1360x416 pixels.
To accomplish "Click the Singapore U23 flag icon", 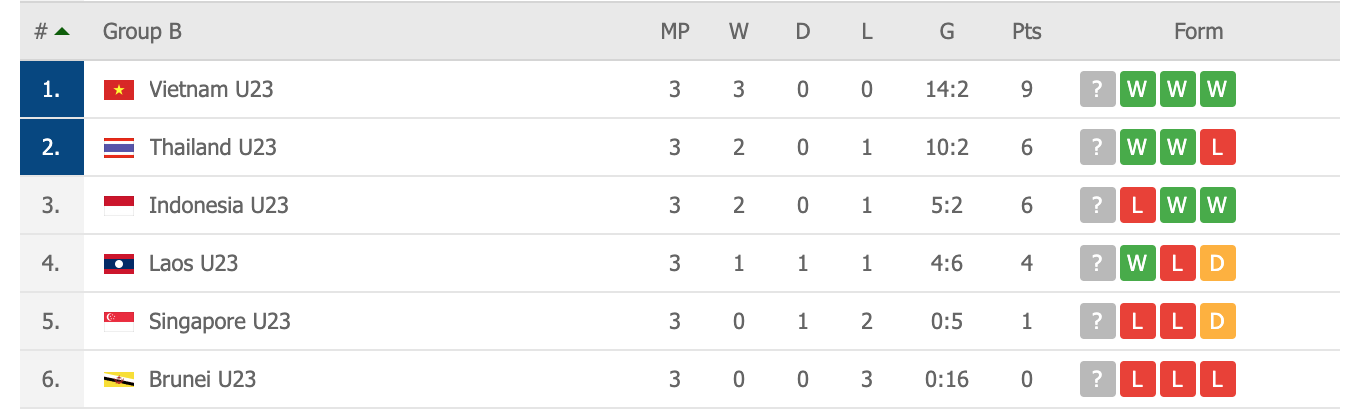I will point(118,322).
